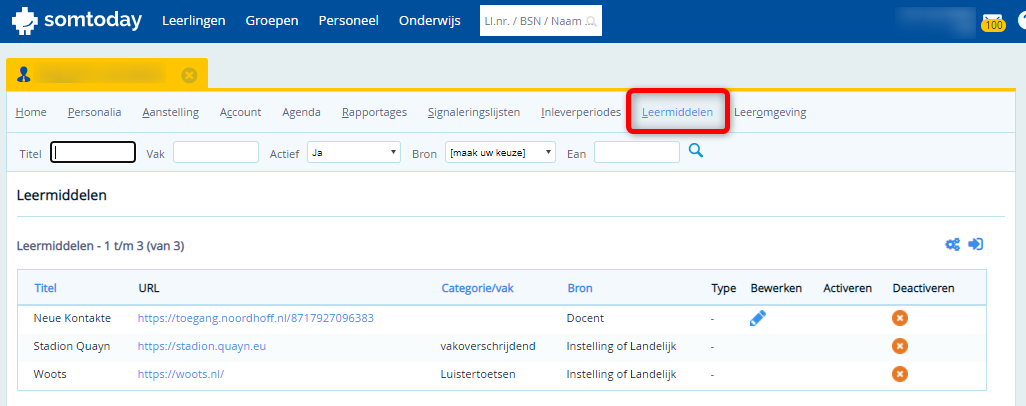The height and width of the screenshot is (406, 1026).
Task: Deactivate the Woots learning resource
Action: pyautogui.click(x=900, y=374)
